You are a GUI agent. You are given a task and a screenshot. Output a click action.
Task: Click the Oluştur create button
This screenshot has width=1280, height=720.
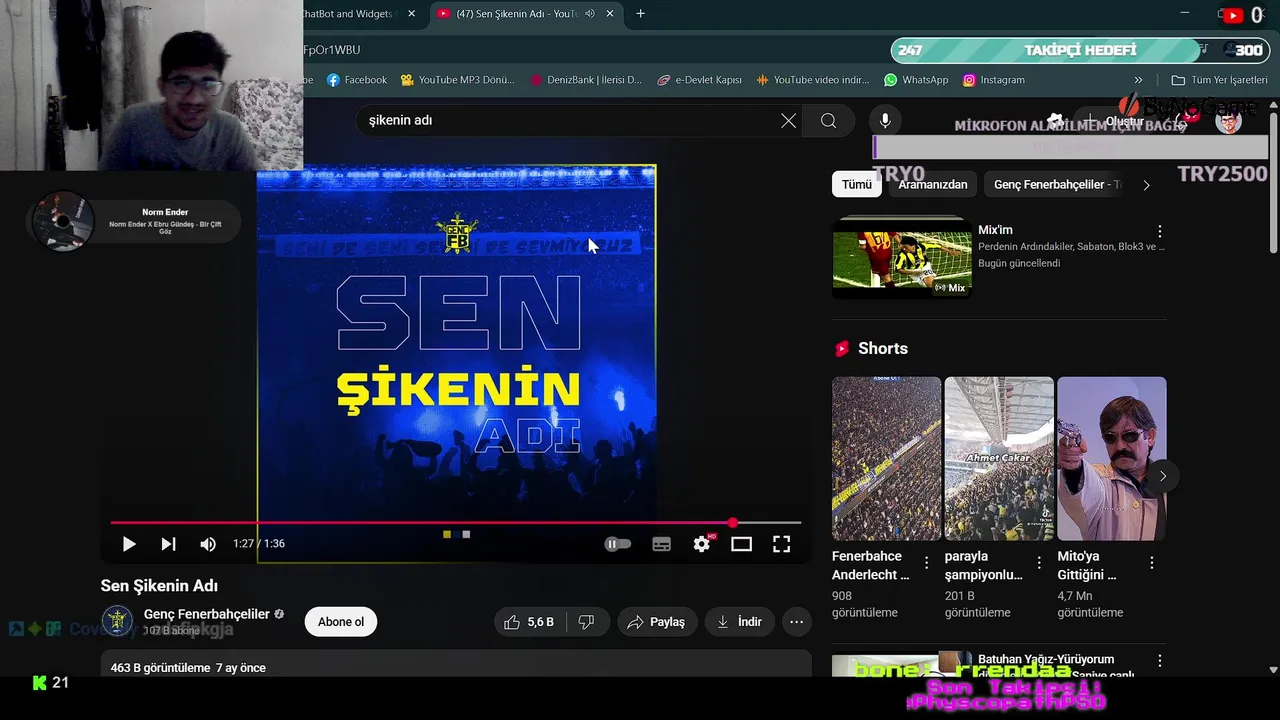[1116, 121]
